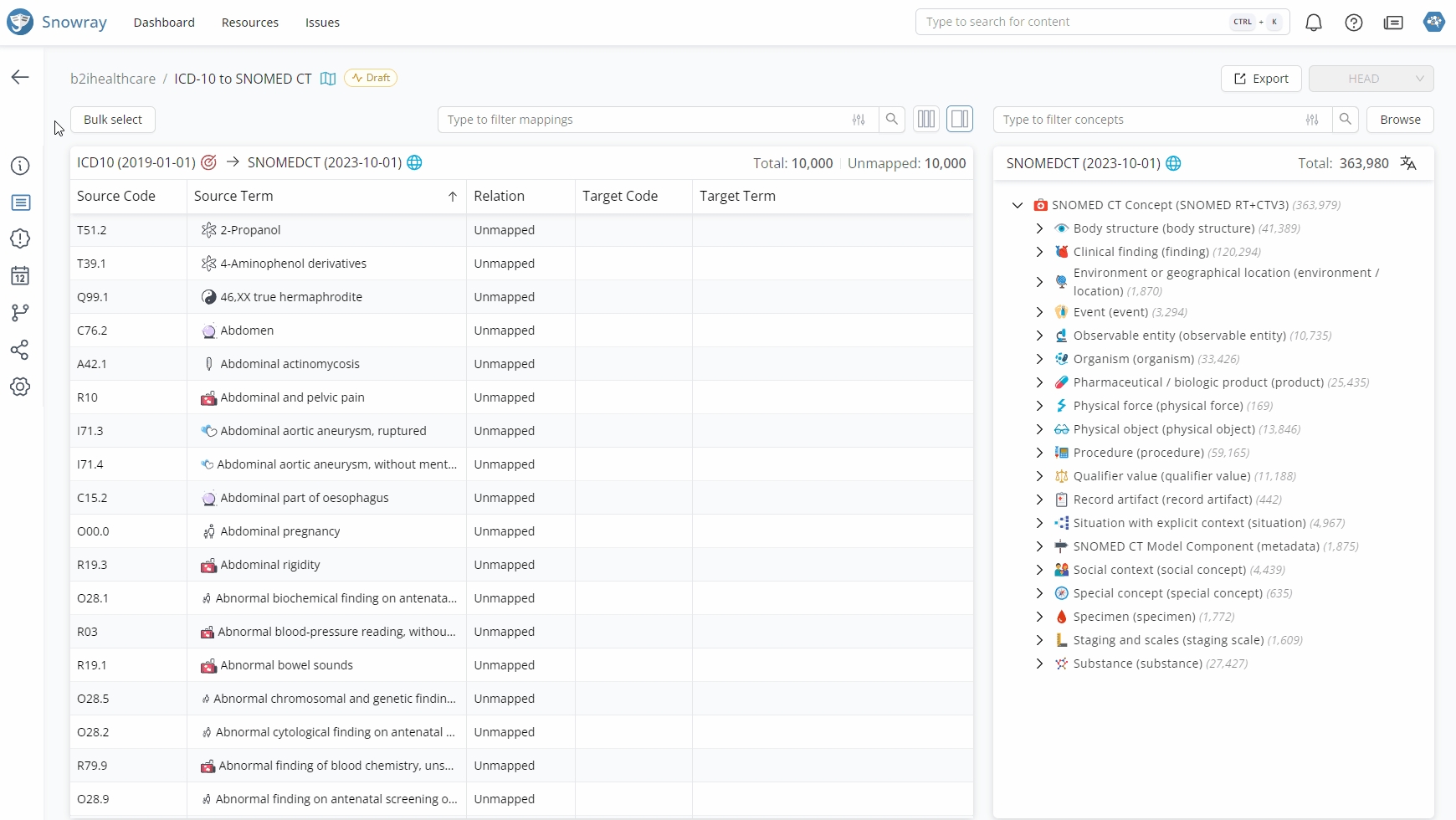Toggle mapping filter options sliders
This screenshot has height=820, width=1456.
tap(859, 120)
